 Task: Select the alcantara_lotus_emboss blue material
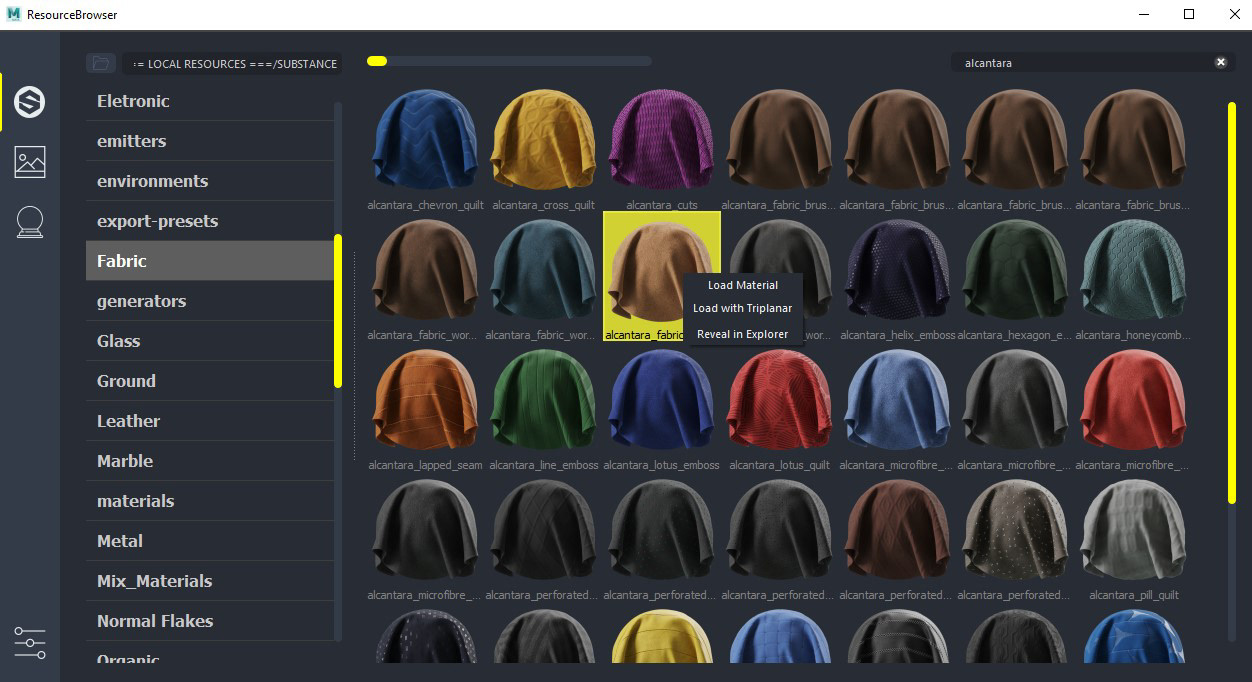(661, 401)
